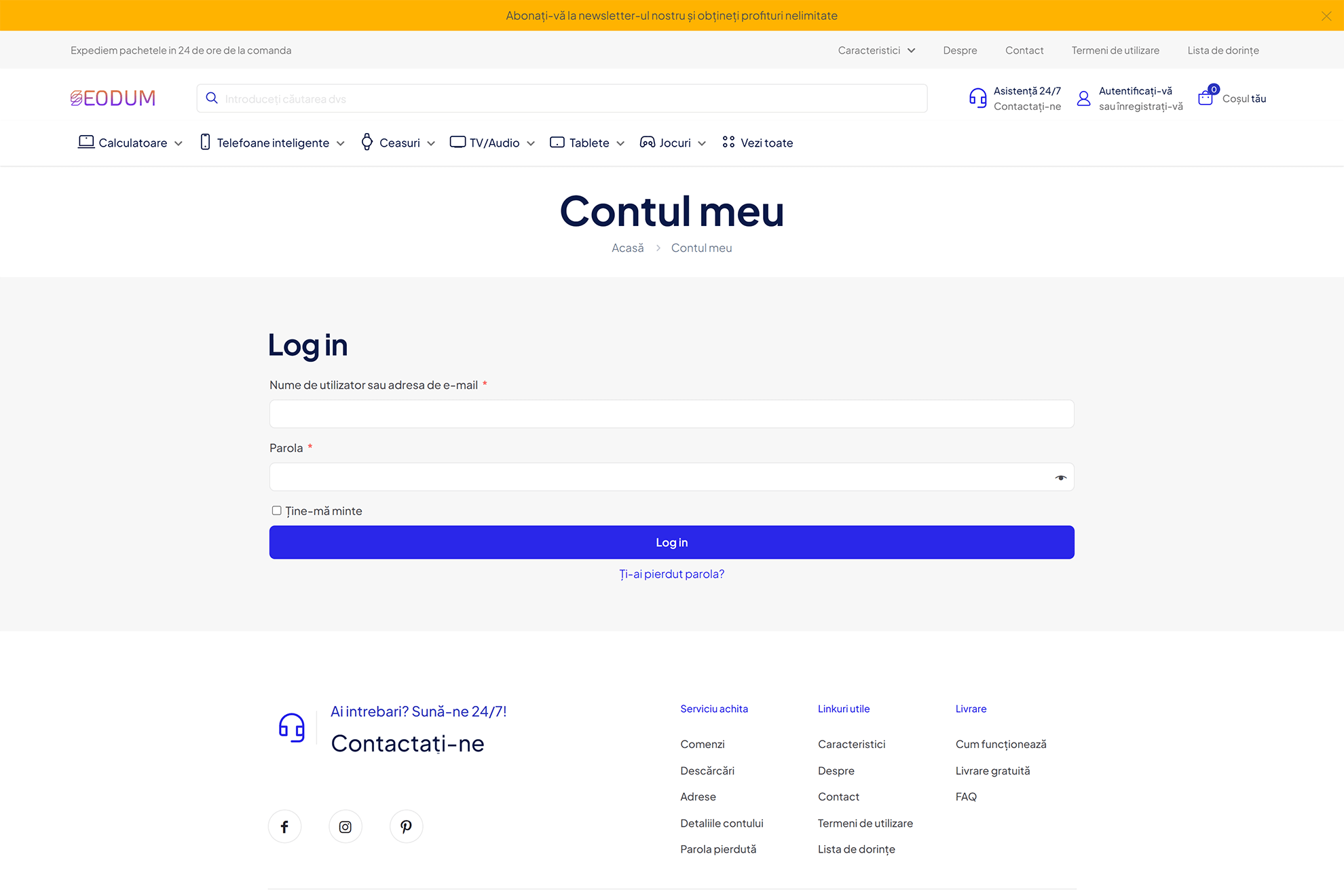
Task: Open the Instagram social link
Action: point(346,826)
